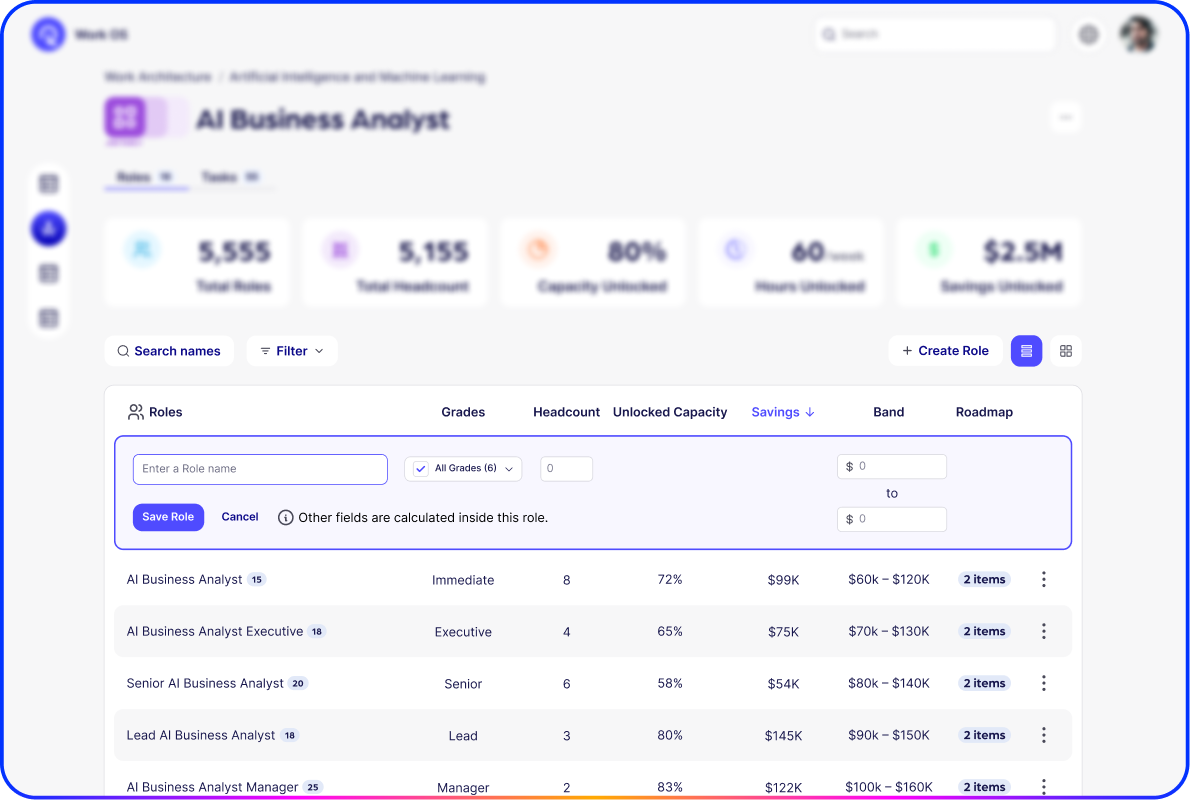Click the Save Role button

(168, 517)
